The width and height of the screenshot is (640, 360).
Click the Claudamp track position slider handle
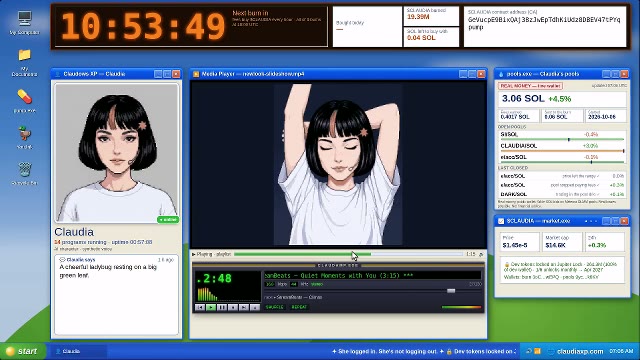(451, 291)
